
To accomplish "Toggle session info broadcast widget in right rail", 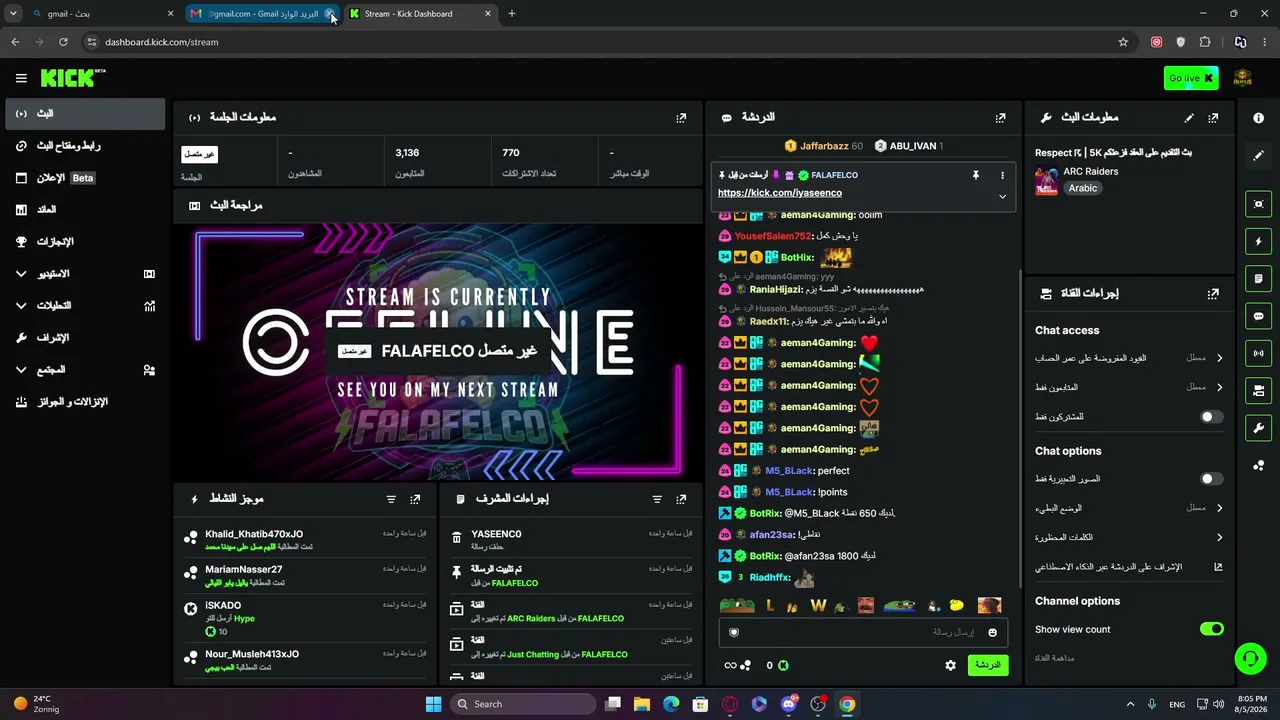I will (1258, 353).
